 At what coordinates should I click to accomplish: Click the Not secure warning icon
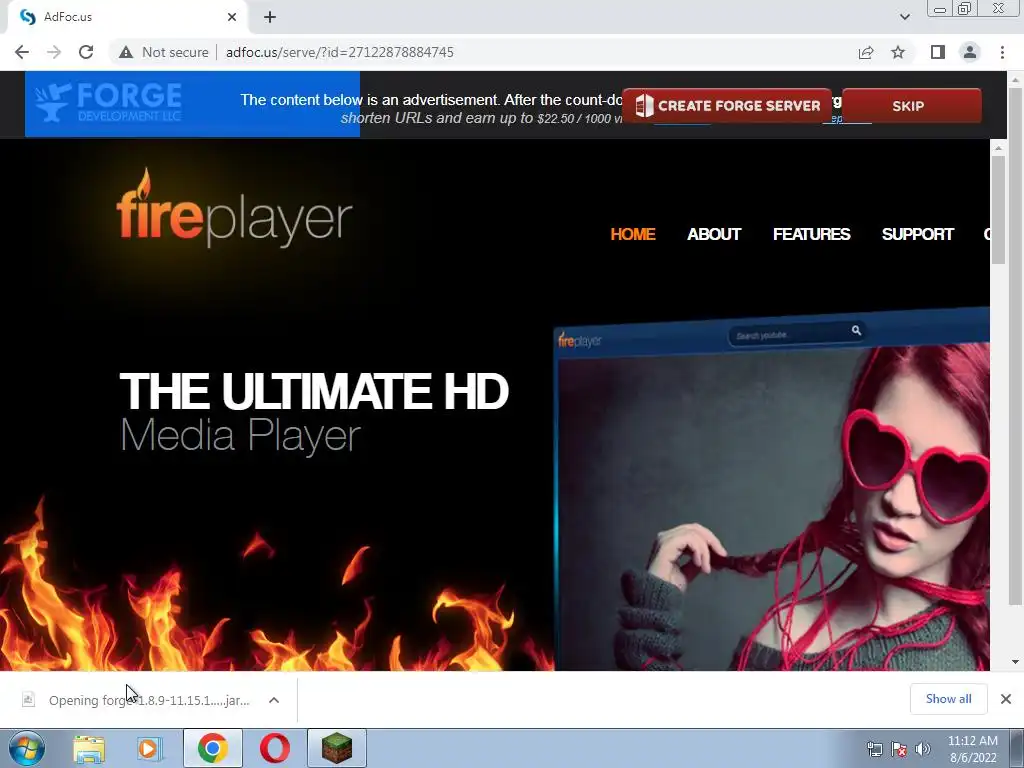tap(126, 52)
